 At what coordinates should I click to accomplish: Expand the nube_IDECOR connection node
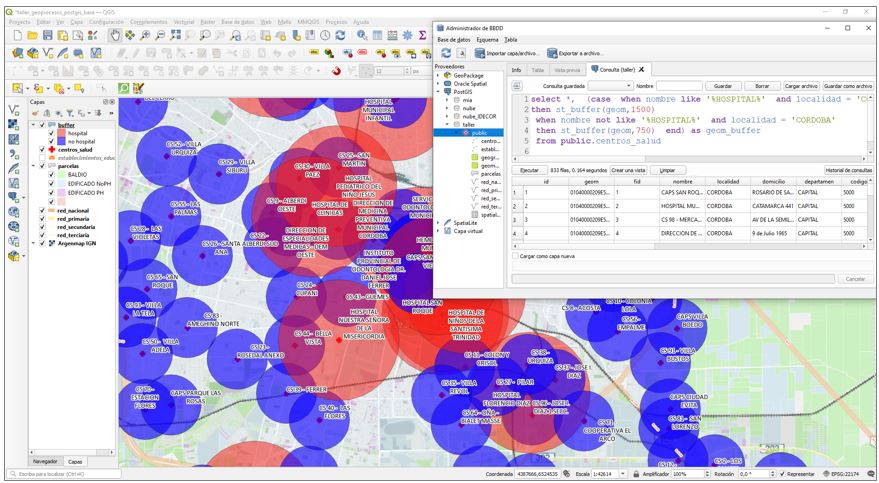[x=447, y=116]
